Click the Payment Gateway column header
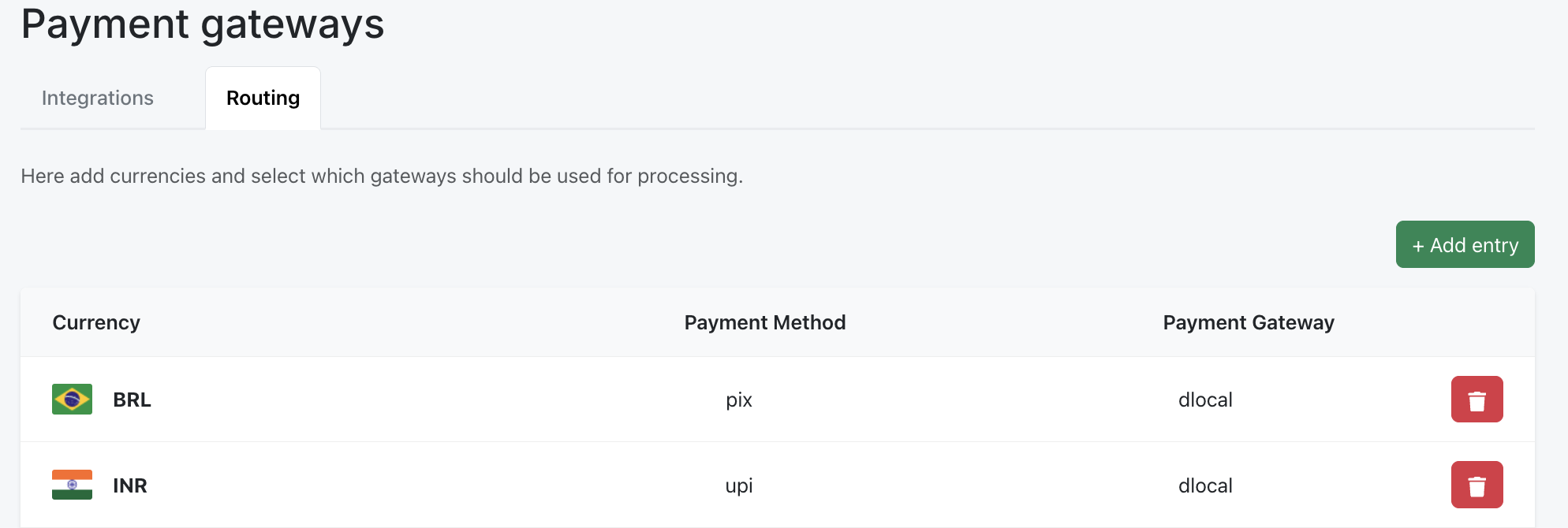This screenshot has width=1568, height=528. 1248,323
